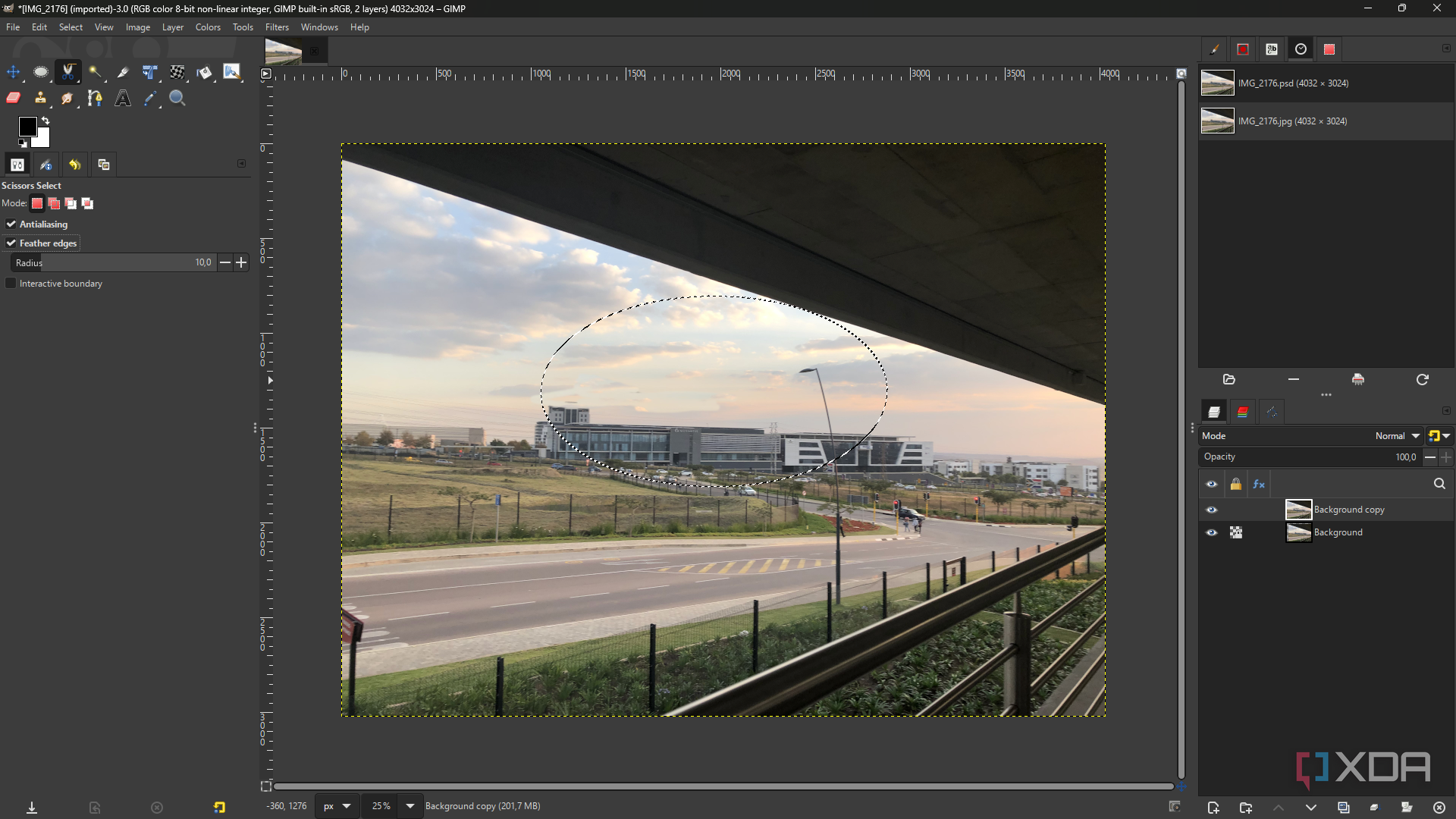Select the Paths tool
Viewport: 1456px width, 819px height.
tap(96, 98)
